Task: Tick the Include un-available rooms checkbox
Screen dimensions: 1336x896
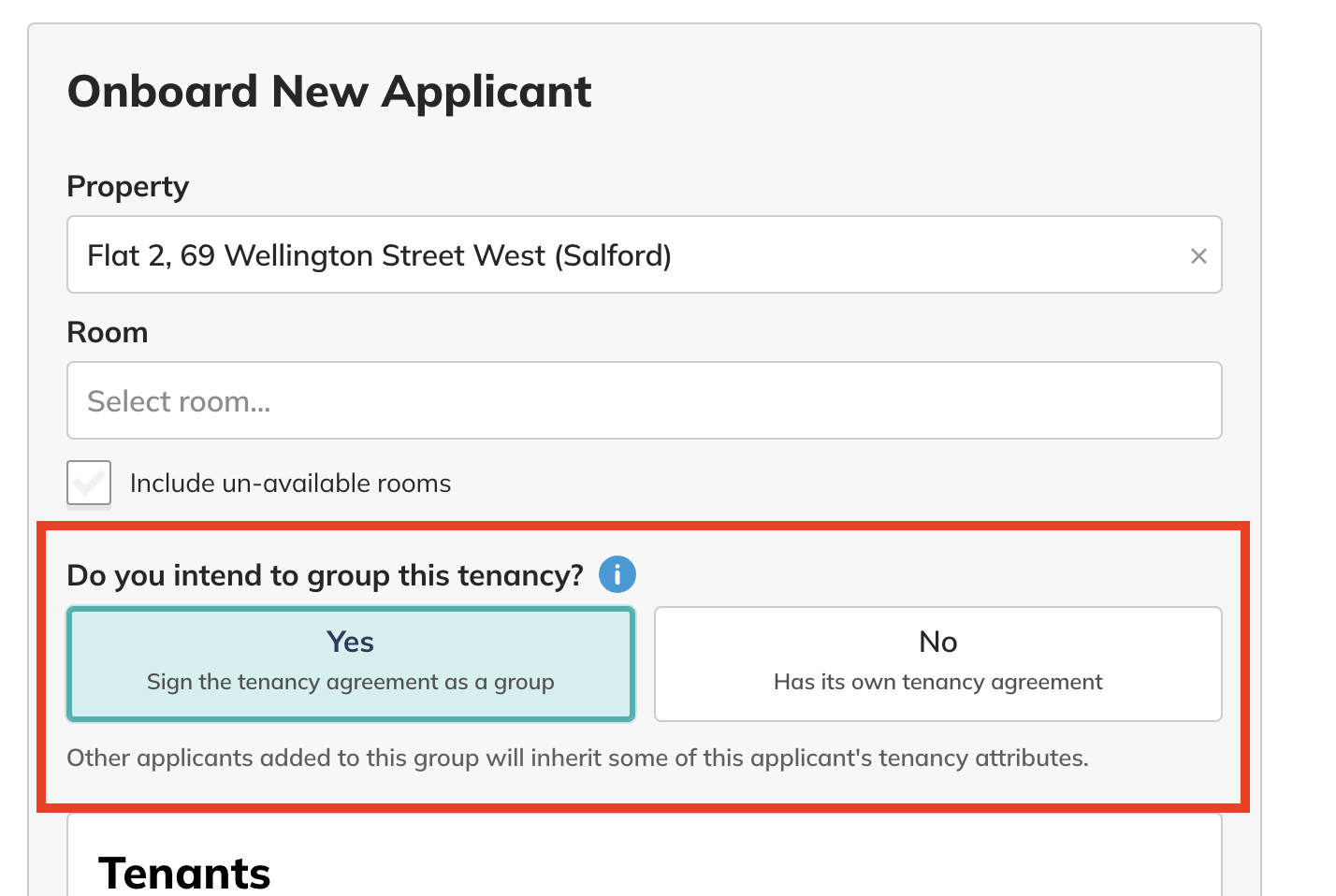Action: [x=89, y=483]
